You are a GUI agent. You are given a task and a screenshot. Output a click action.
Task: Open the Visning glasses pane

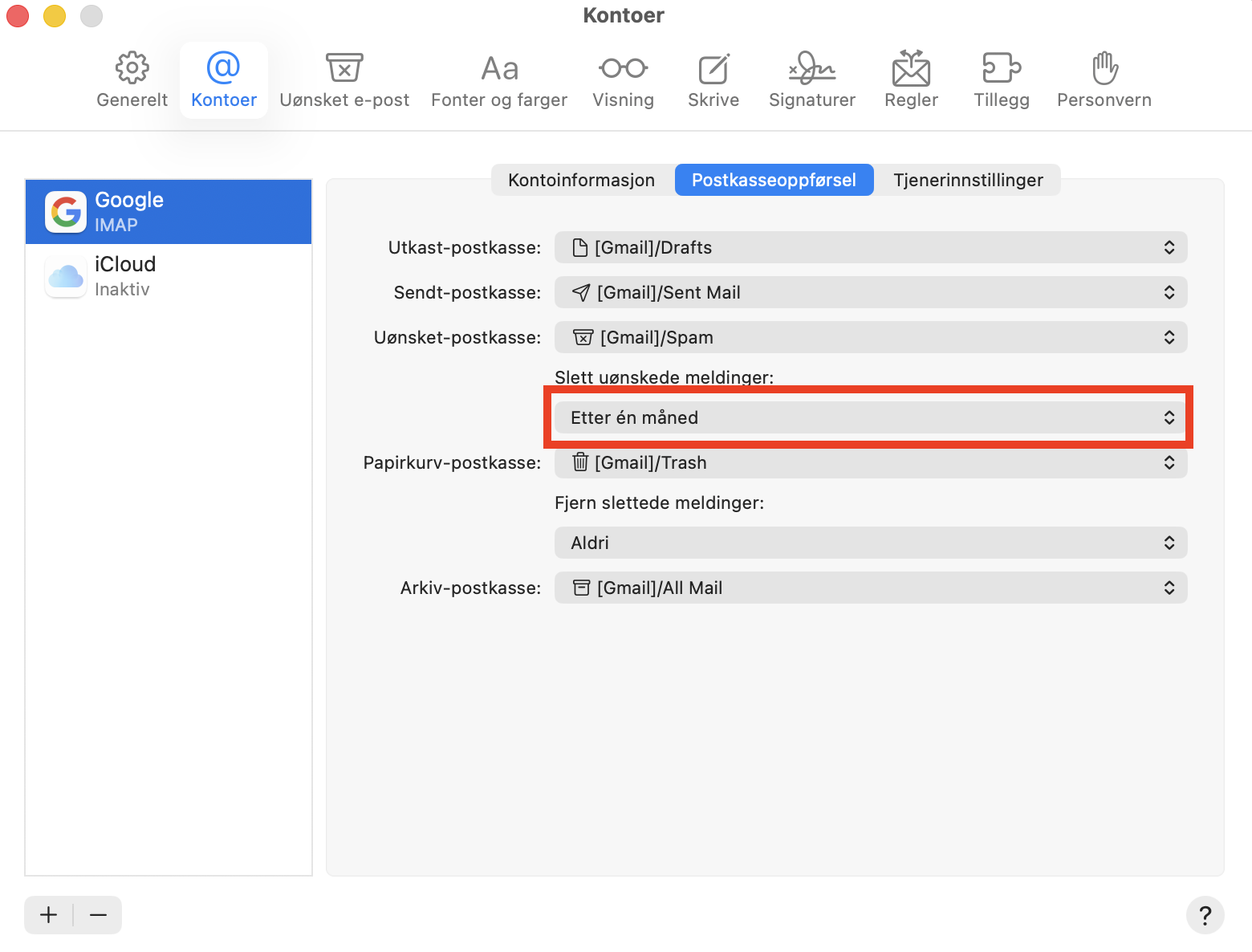click(624, 80)
